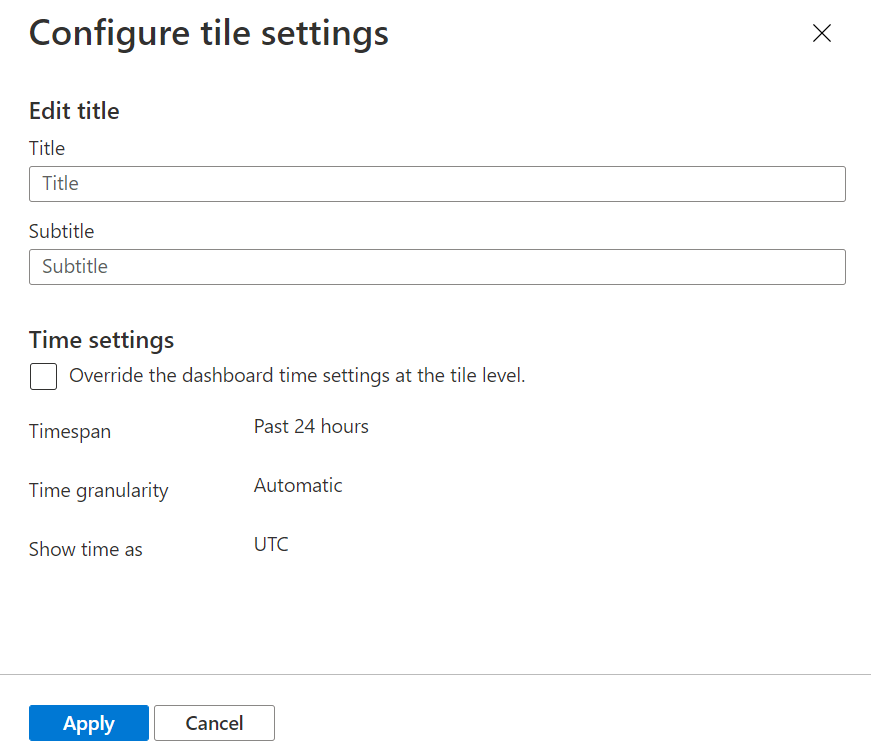Click the Subtitle label above the second field
Viewport: 871px width, 752px height.
pos(62,231)
